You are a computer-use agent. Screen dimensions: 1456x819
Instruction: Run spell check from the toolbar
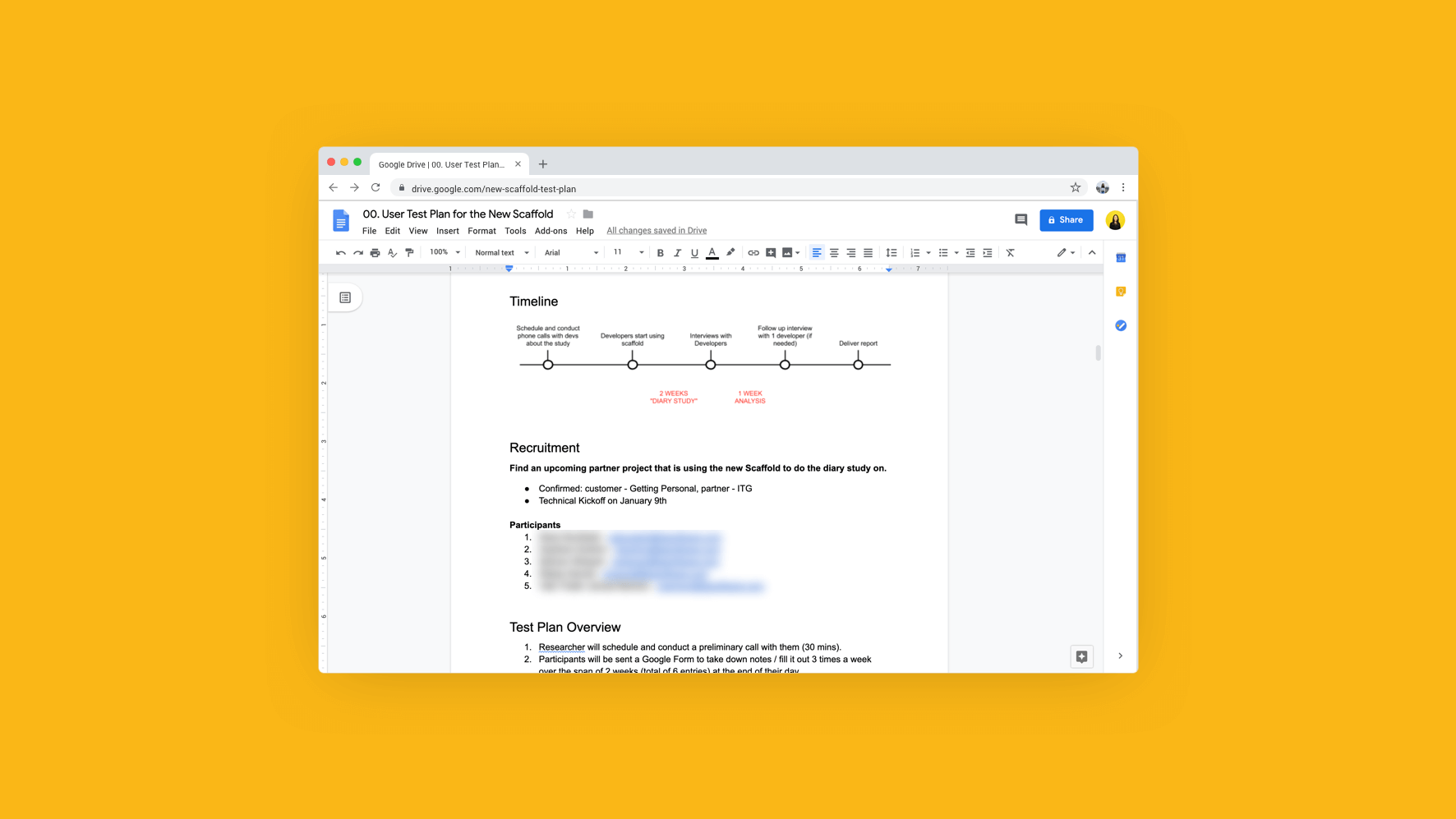(x=392, y=253)
